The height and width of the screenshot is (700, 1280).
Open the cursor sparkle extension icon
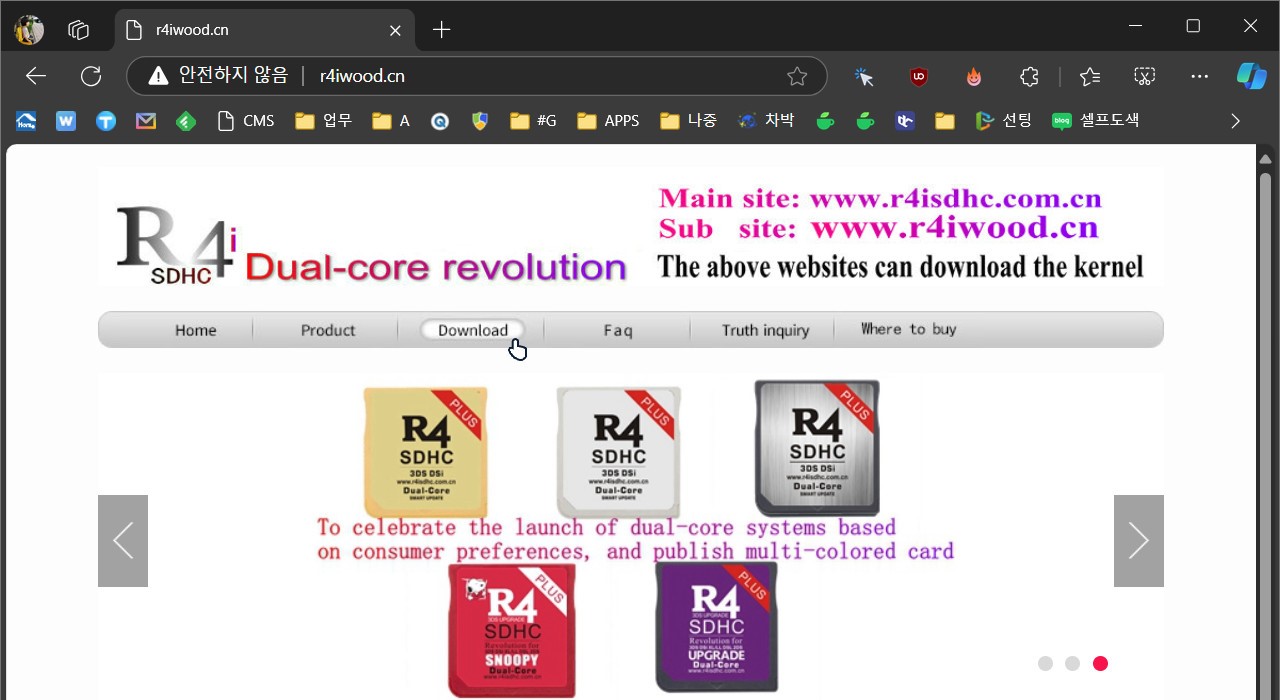pyautogui.click(x=864, y=76)
